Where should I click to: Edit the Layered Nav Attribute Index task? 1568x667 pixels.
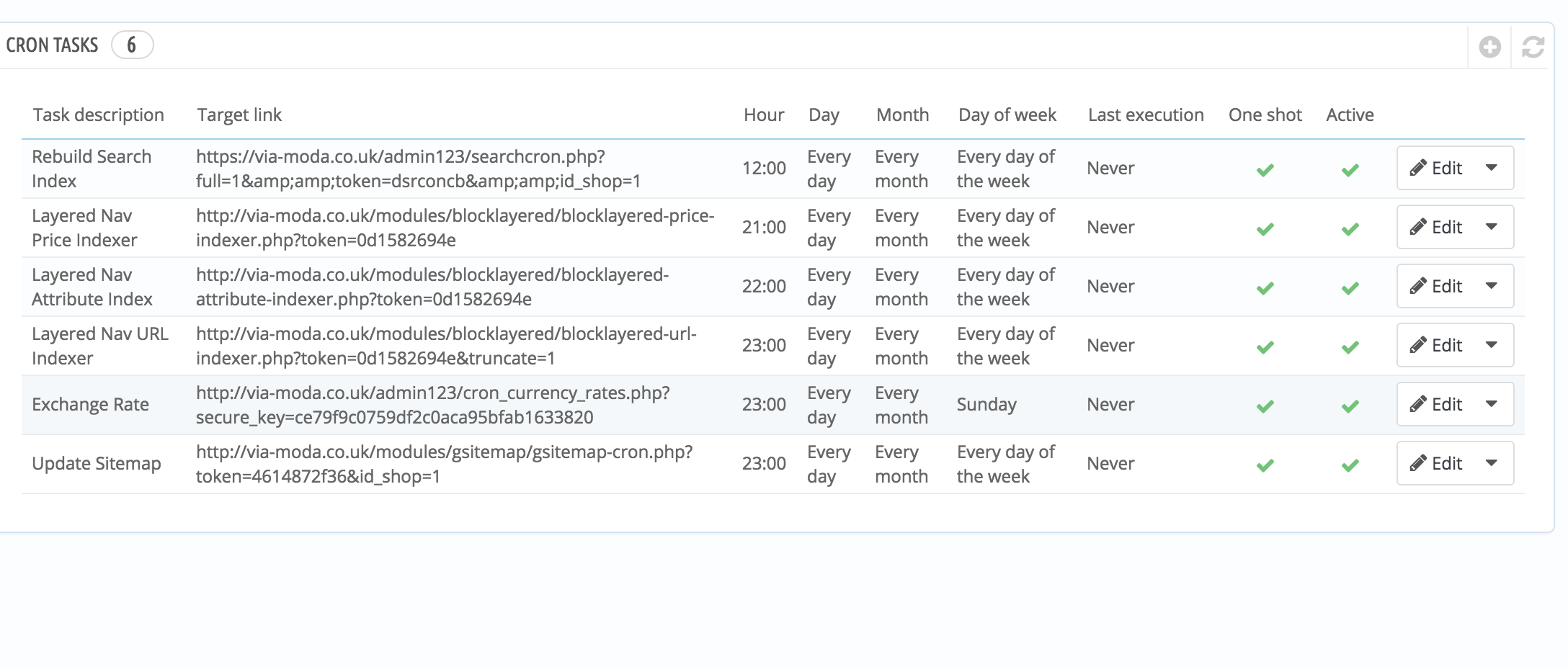pyautogui.click(x=1437, y=286)
